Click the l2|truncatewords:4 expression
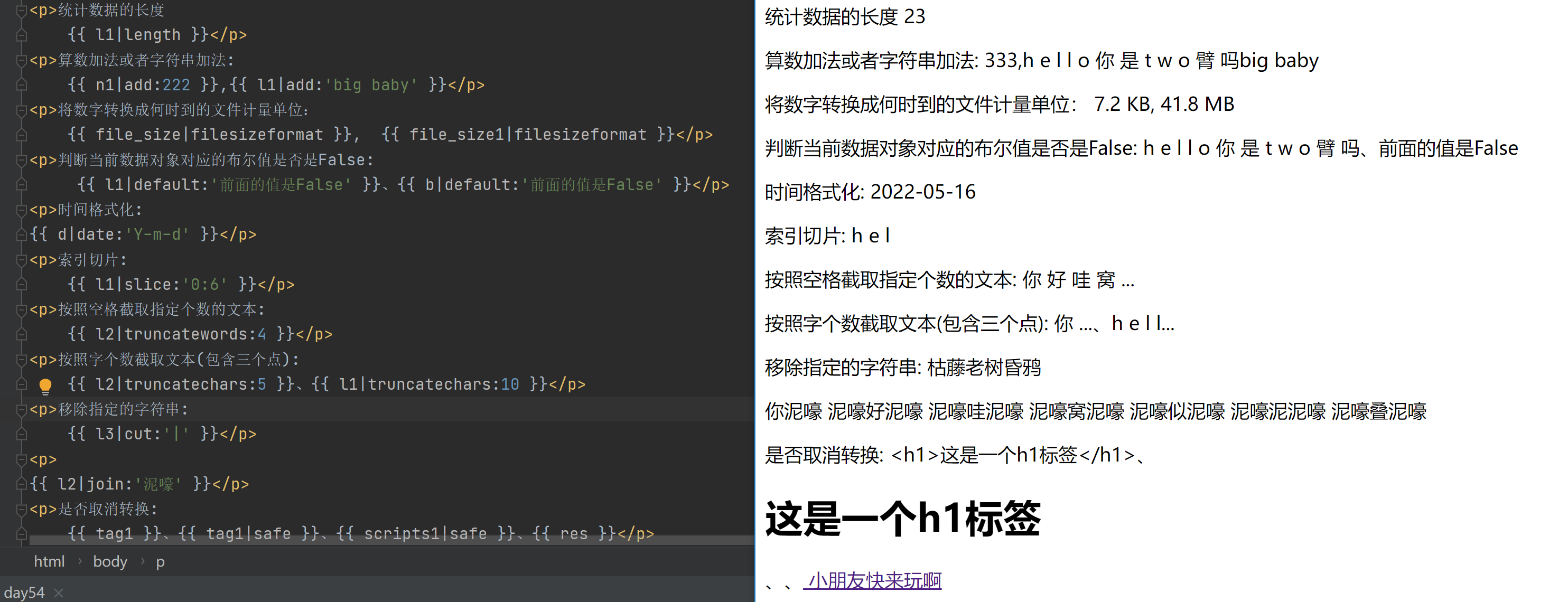The width and height of the screenshot is (1568, 602). (x=181, y=334)
